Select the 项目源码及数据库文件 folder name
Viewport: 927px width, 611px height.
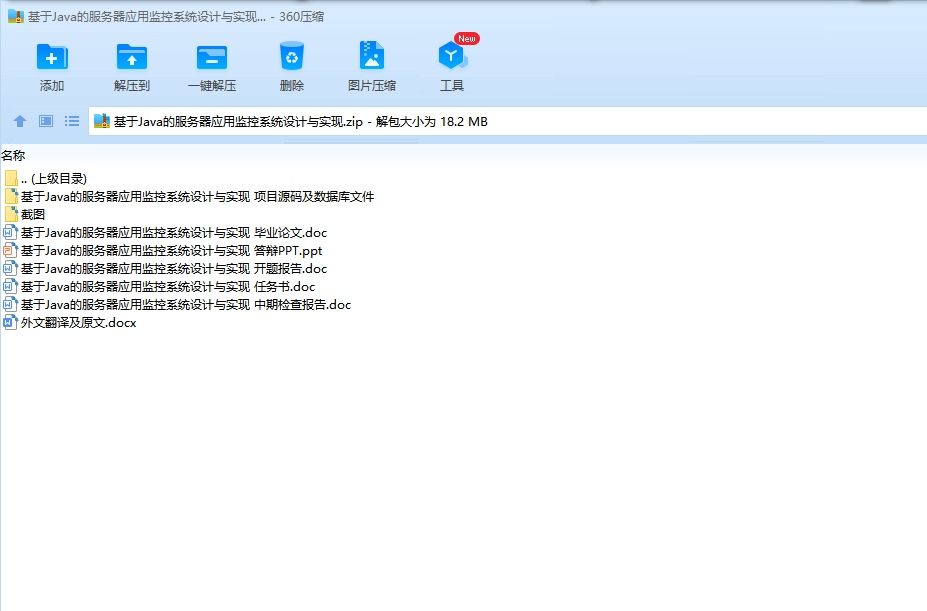click(x=197, y=196)
